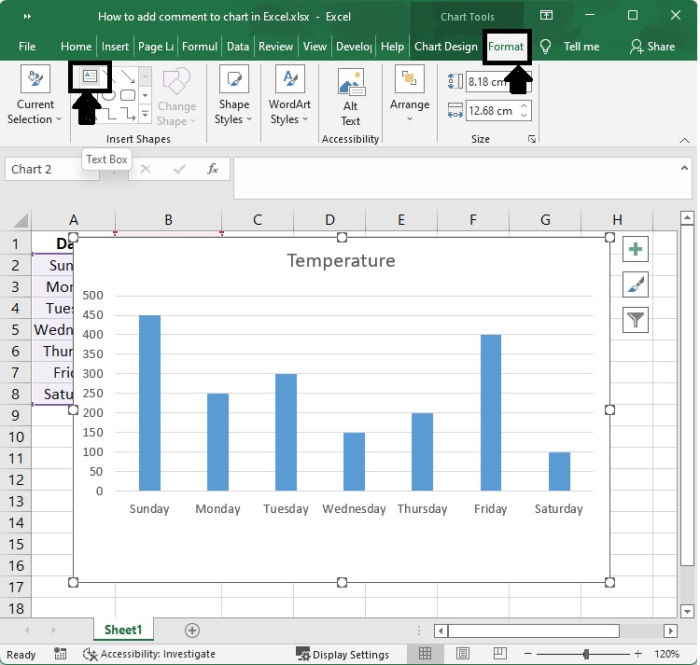Switch to Normal view in status bar
The height and width of the screenshot is (665, 700).
pos(425,654)
